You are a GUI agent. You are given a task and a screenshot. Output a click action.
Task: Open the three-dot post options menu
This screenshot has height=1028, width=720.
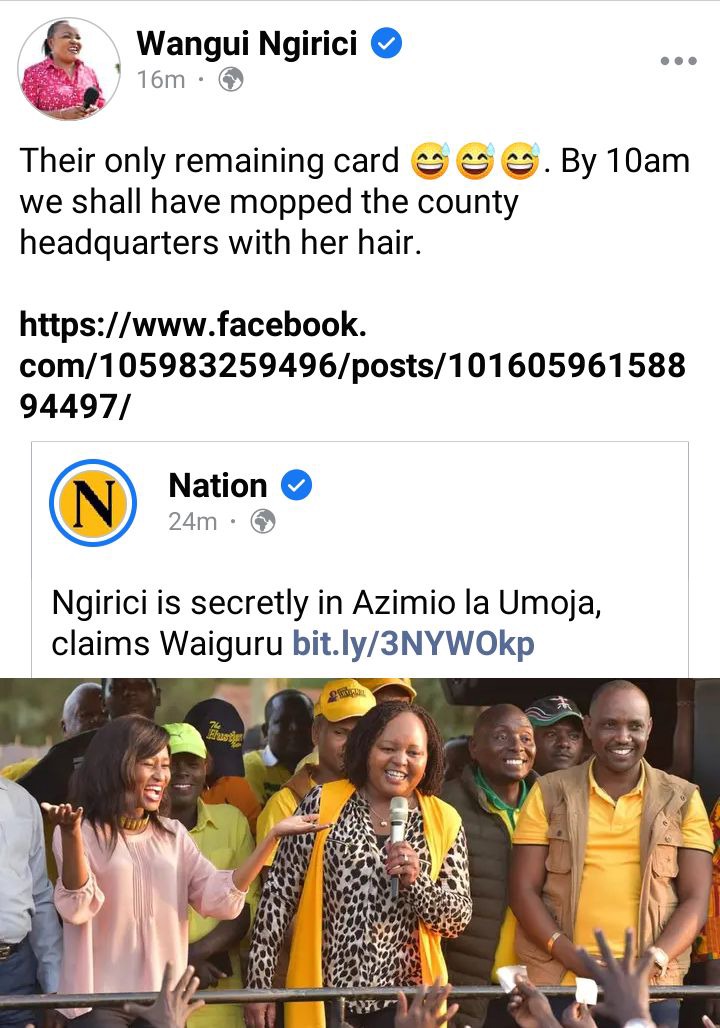coord(678,61)
